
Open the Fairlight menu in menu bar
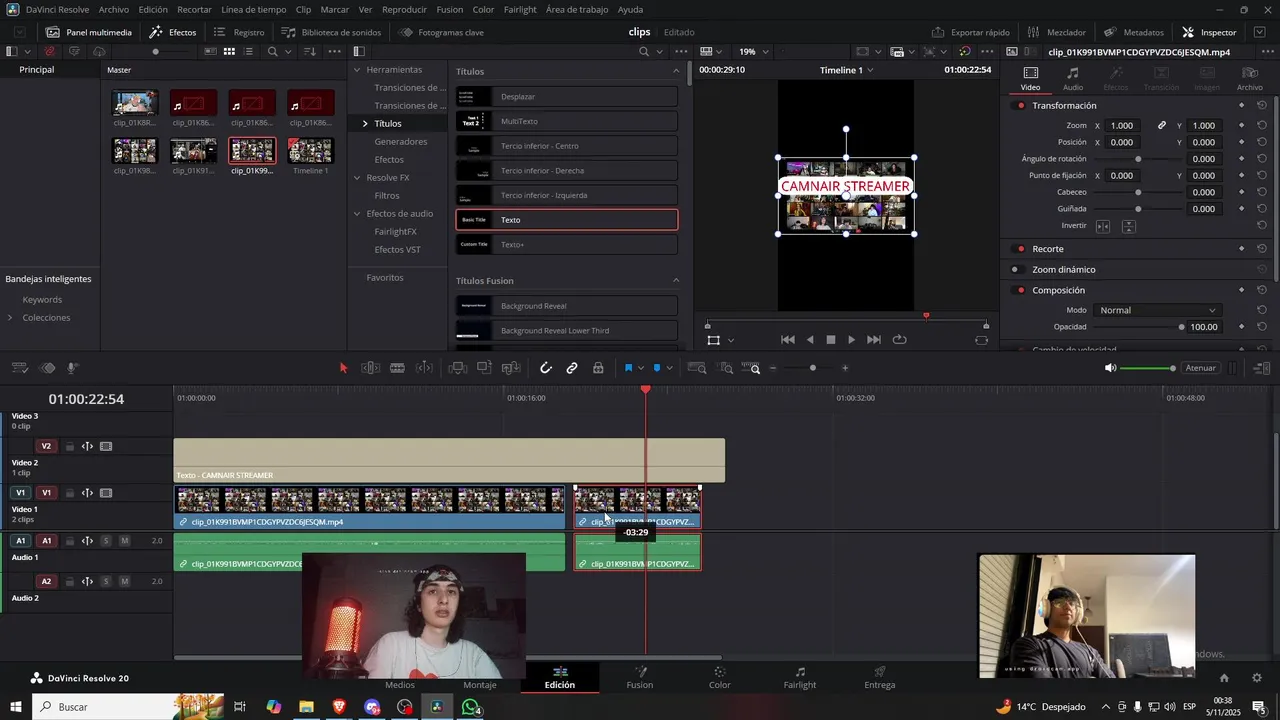pos(520,9)
